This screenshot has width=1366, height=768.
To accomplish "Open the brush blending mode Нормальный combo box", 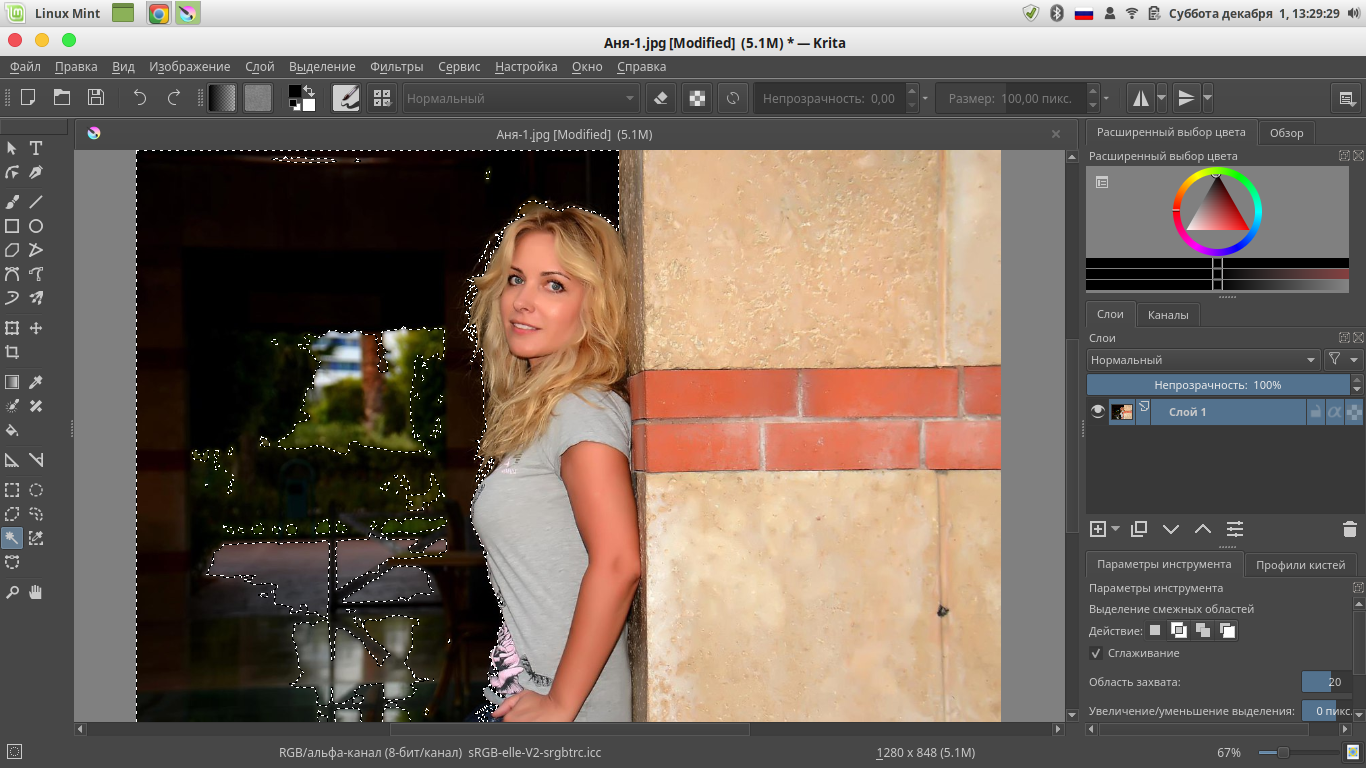I will [x=520, y=98].
